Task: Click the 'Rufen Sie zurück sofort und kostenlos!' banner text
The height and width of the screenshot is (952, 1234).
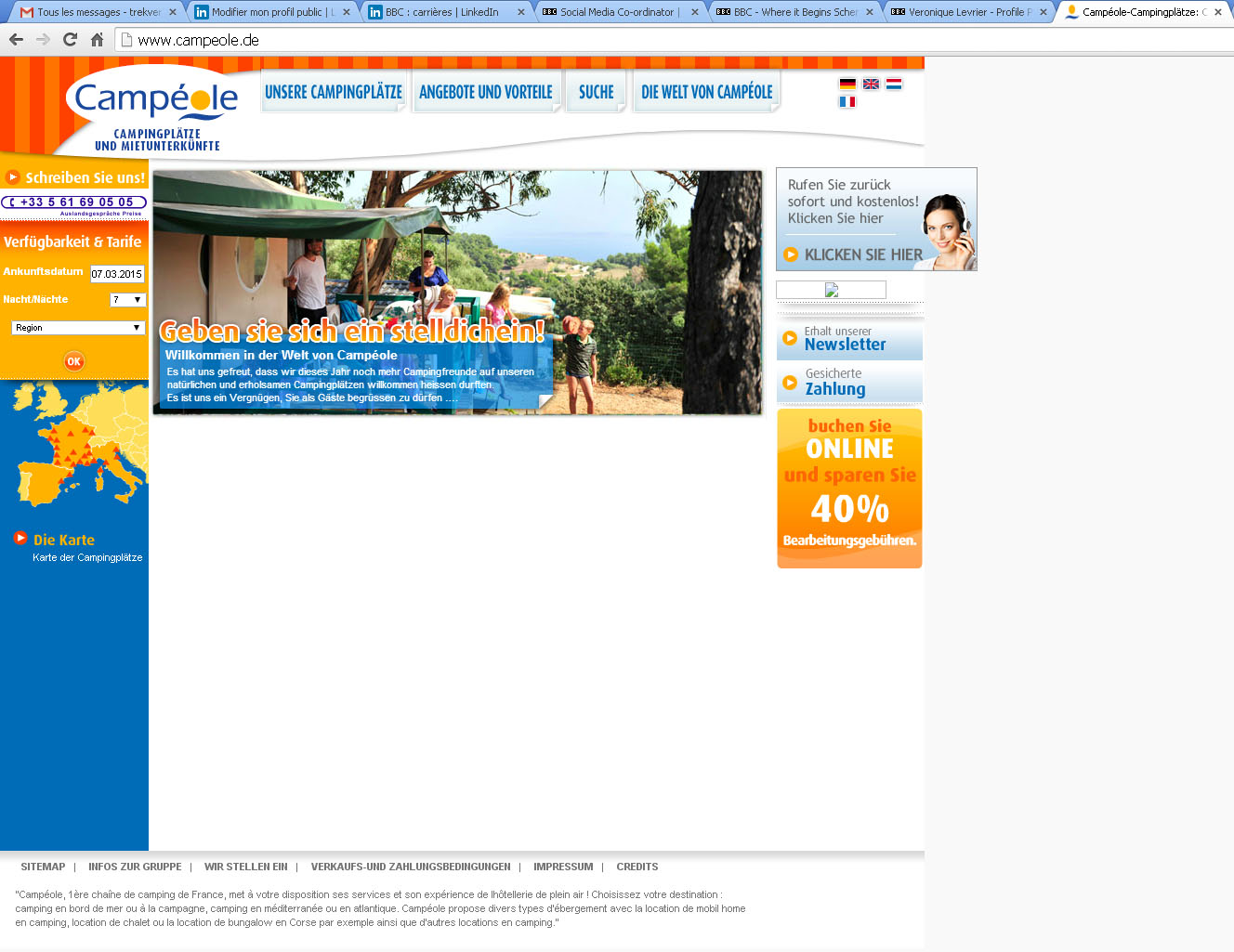Action: tap(853, 202)
